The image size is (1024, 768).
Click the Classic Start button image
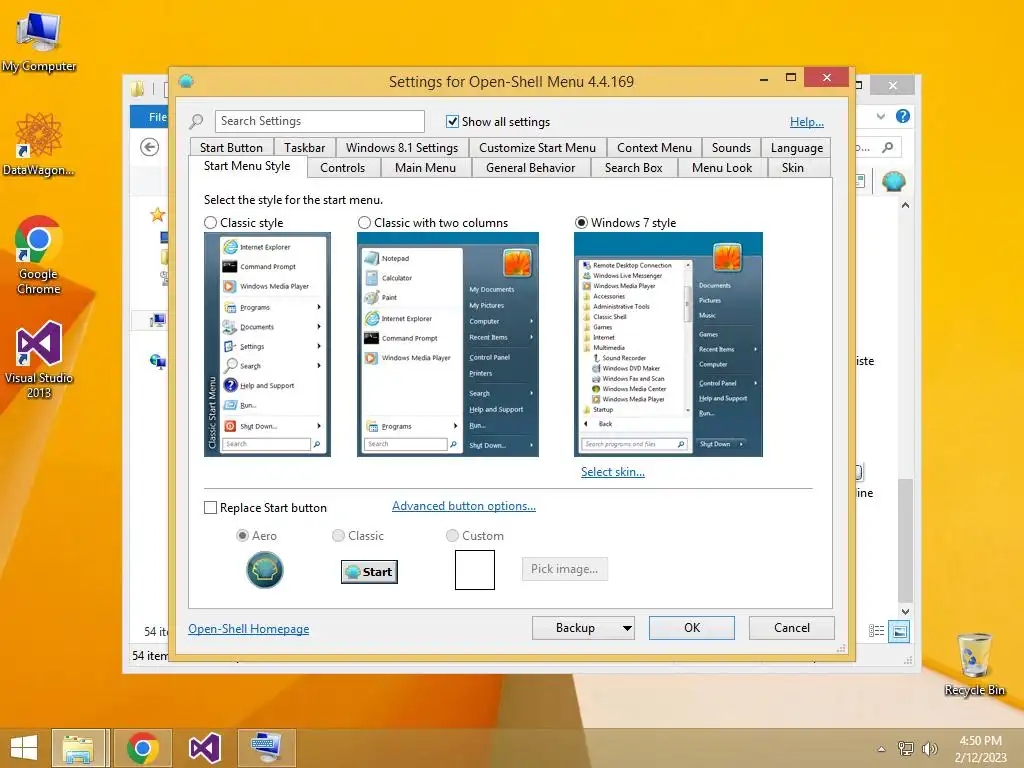369,571
